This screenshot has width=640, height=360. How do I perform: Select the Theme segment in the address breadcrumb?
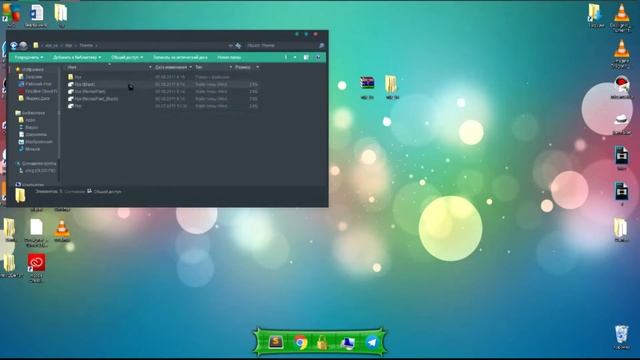click(x=86, y=45)
